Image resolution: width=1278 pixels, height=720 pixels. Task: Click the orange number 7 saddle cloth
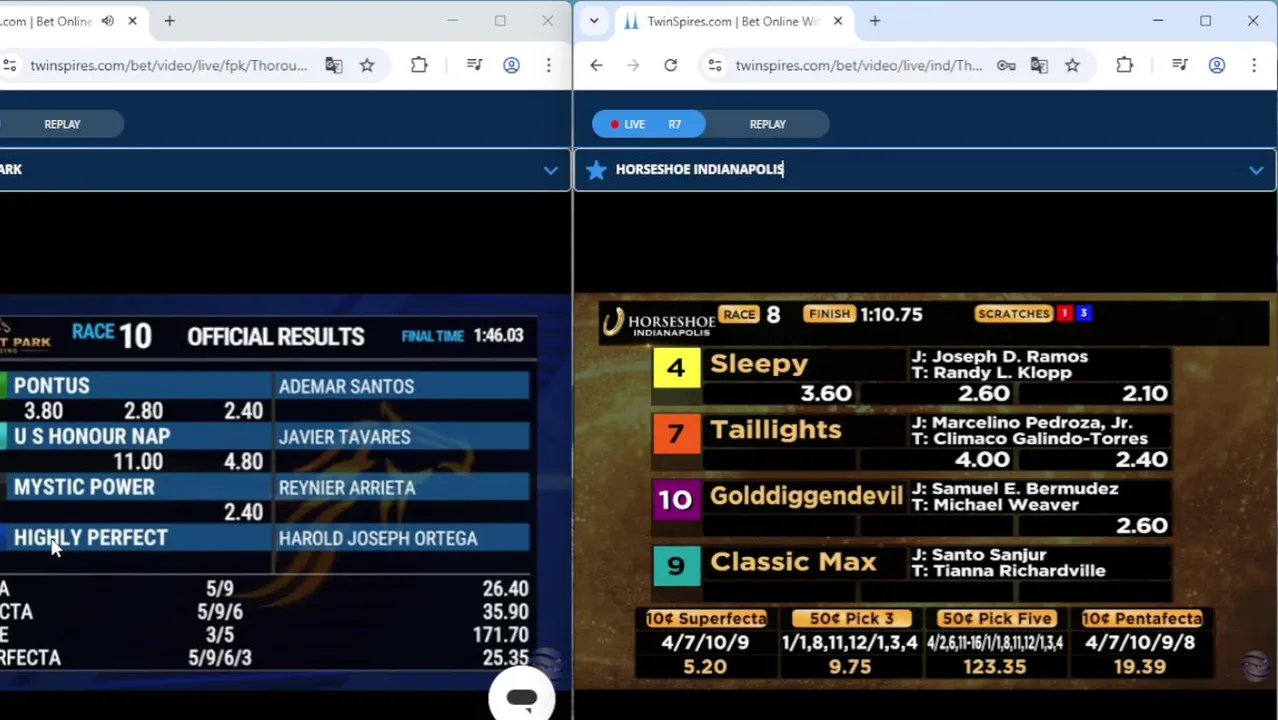click(x=676, y=434)
